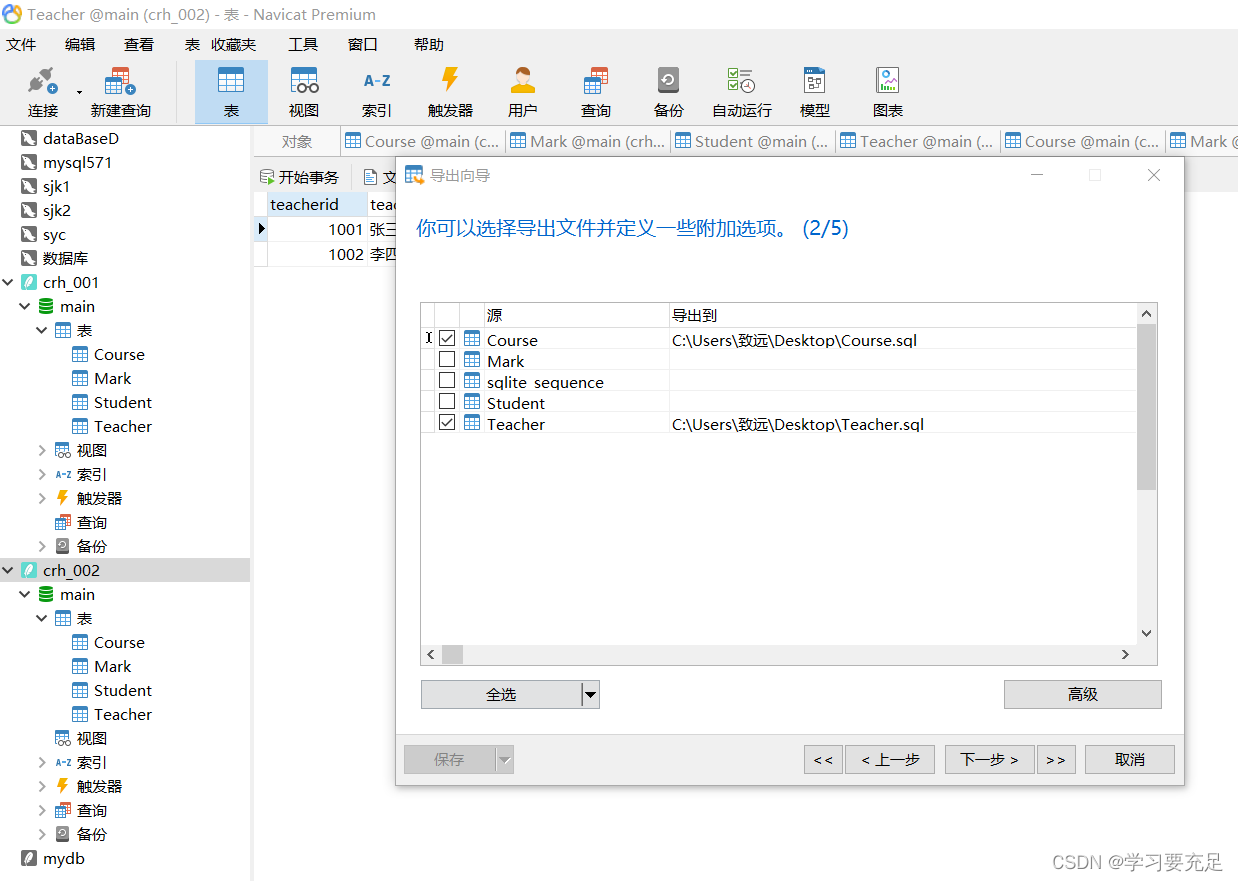
Task: Click the 取消 cancel button
Action: coord(1130,760)
